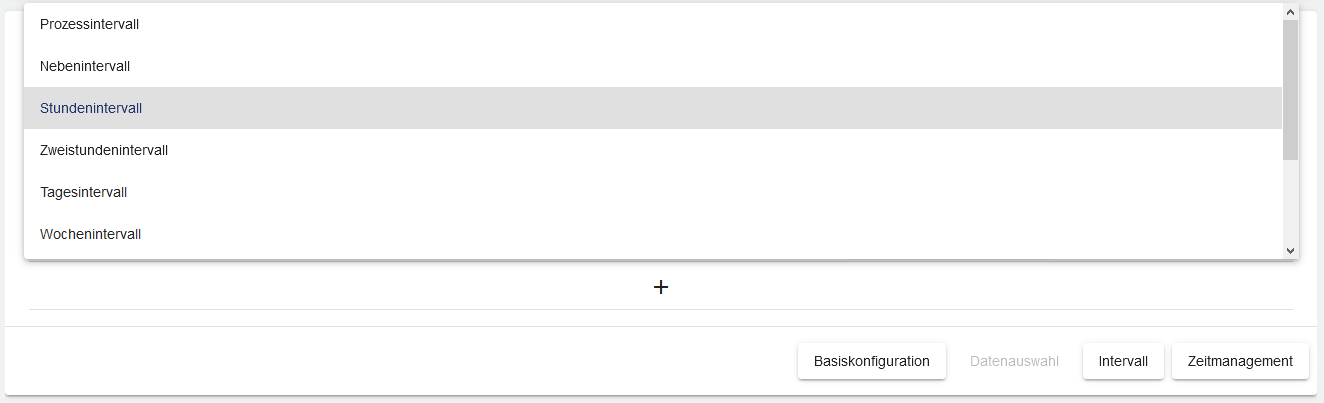Open the Zeitmanagement step

click(1240, 361)
